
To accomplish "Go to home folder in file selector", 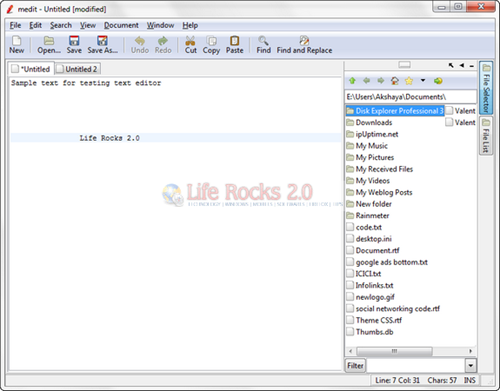I will pos(395,81).
